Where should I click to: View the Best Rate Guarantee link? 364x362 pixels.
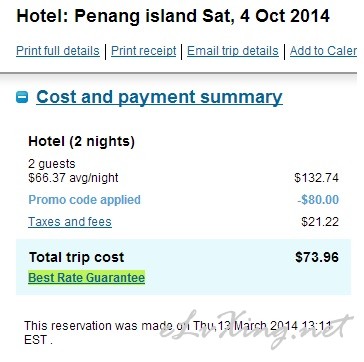(87, 278)
